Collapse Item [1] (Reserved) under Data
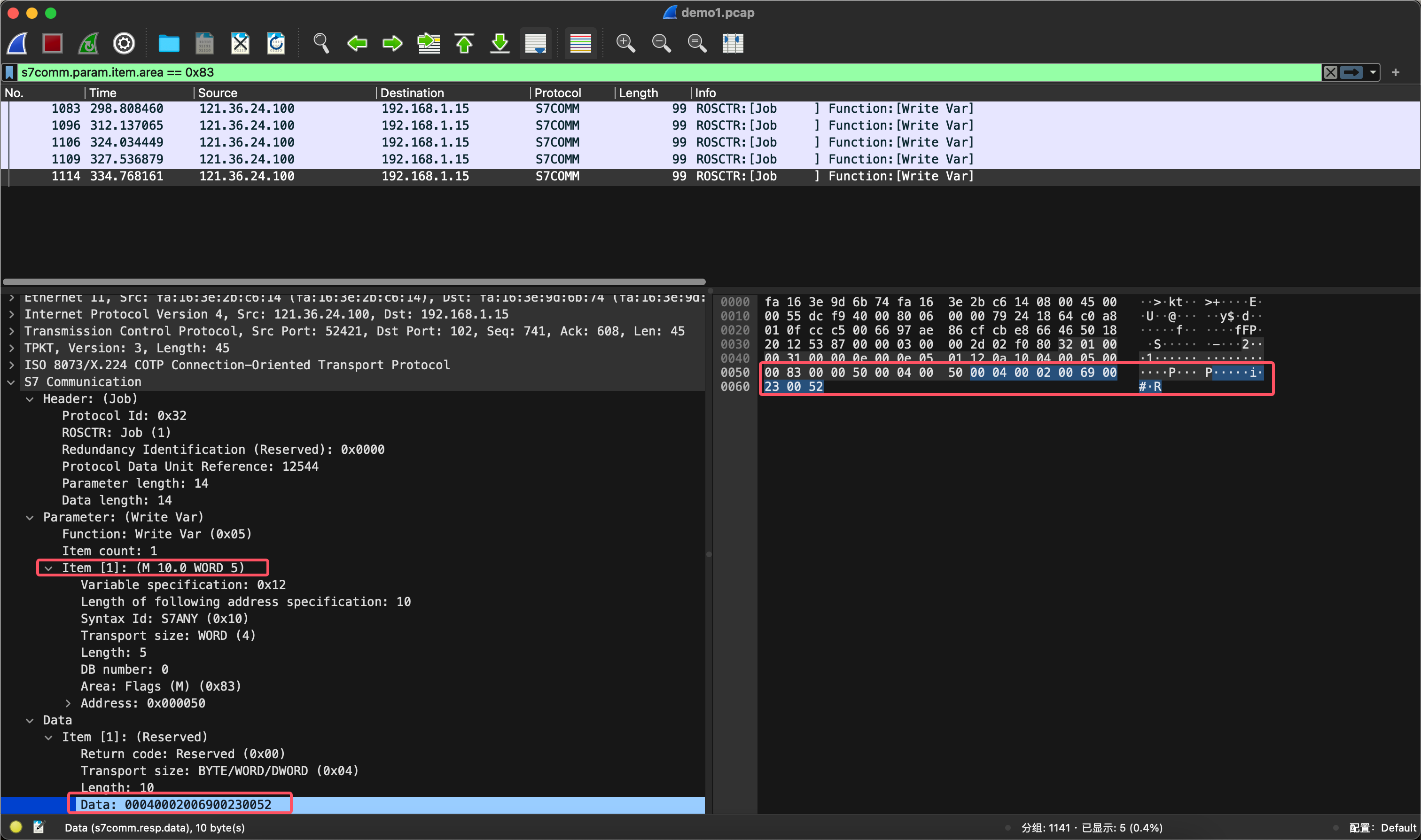 [49, 738]
